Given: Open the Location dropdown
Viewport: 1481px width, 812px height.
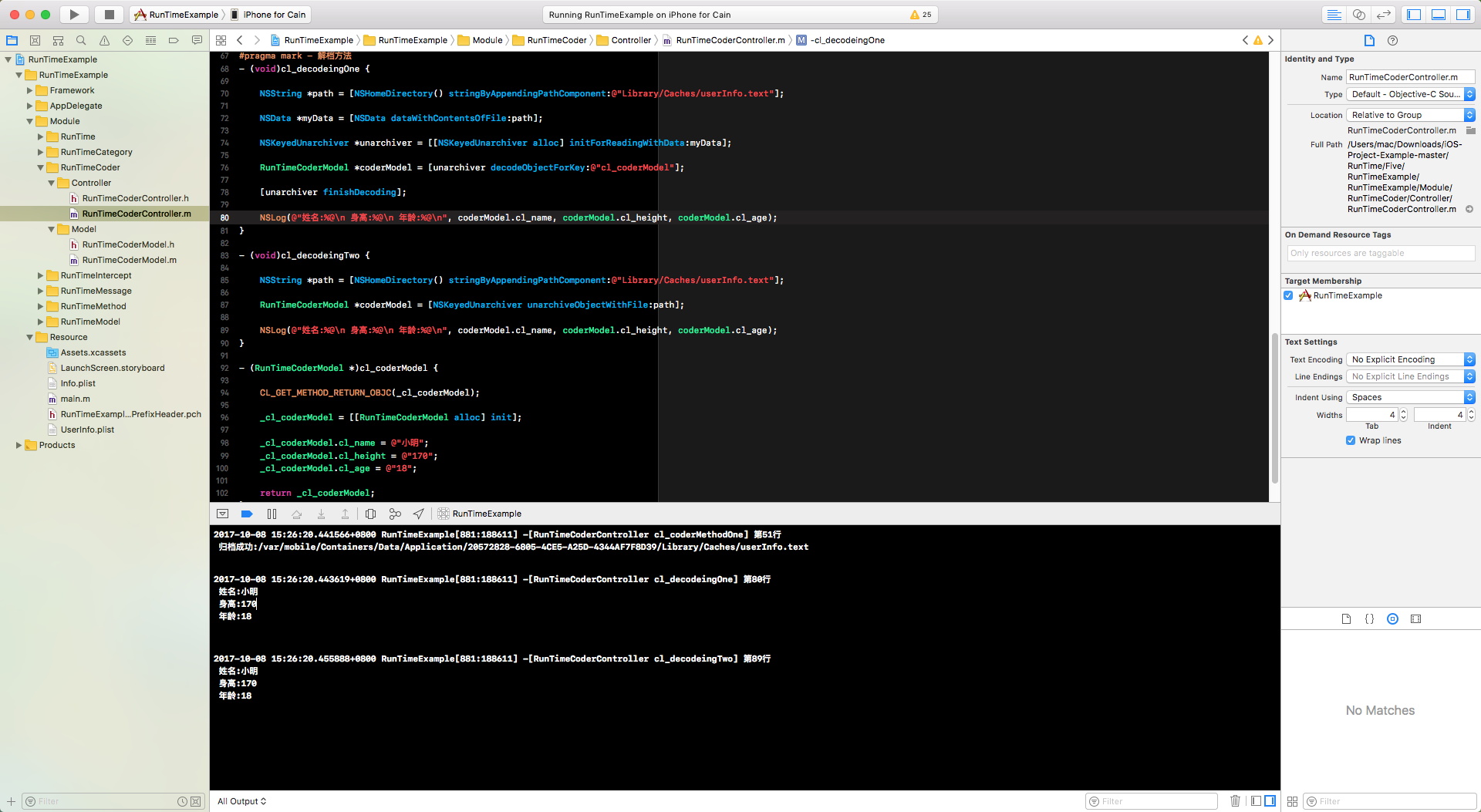Looking at the screenshot, I should [1411, 115].
